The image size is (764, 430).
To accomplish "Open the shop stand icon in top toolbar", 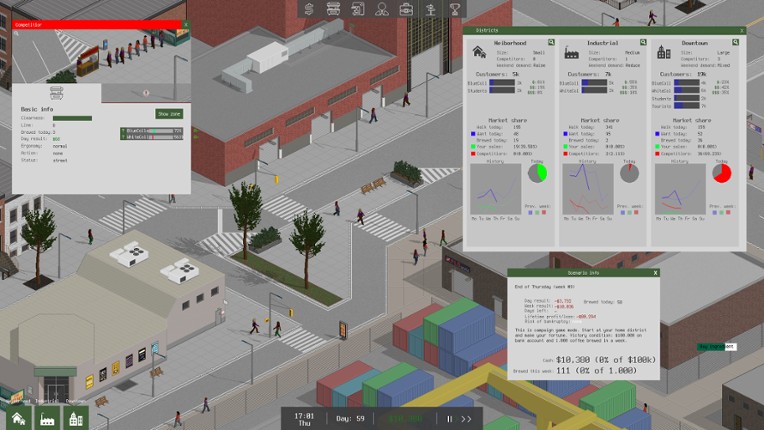I will coord(334,9).
